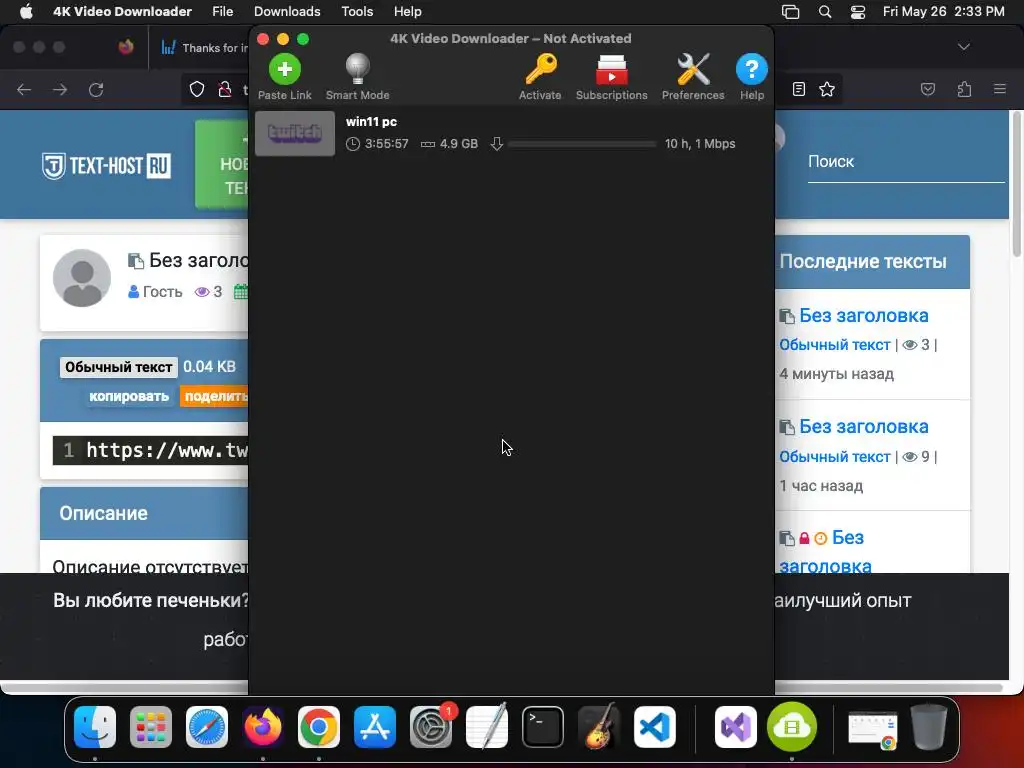Click the download arrow icon in the row

click(x=497, y=144)
